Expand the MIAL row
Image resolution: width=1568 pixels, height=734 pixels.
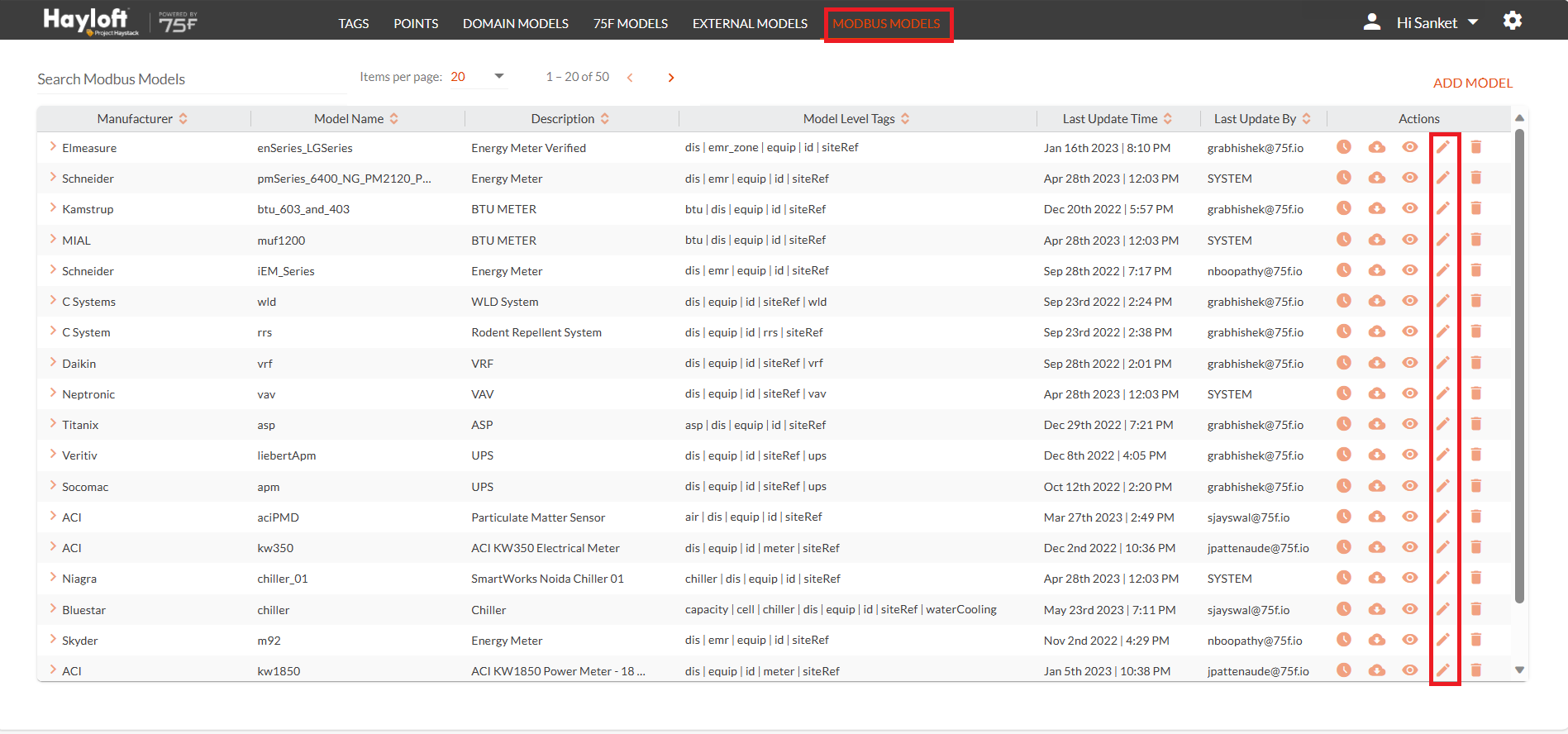[53, 239]
